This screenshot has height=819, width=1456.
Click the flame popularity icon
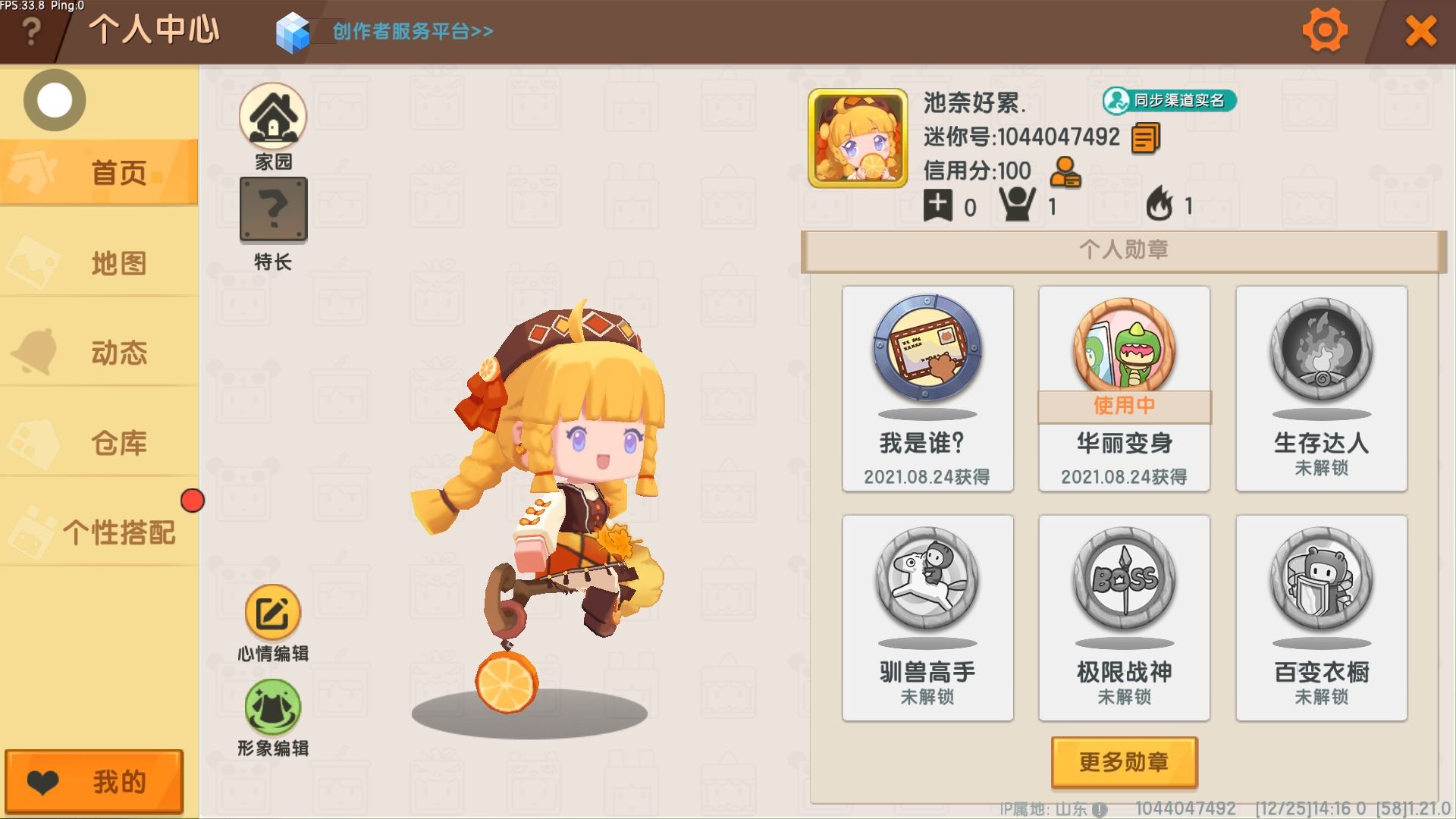point(1159,204)
